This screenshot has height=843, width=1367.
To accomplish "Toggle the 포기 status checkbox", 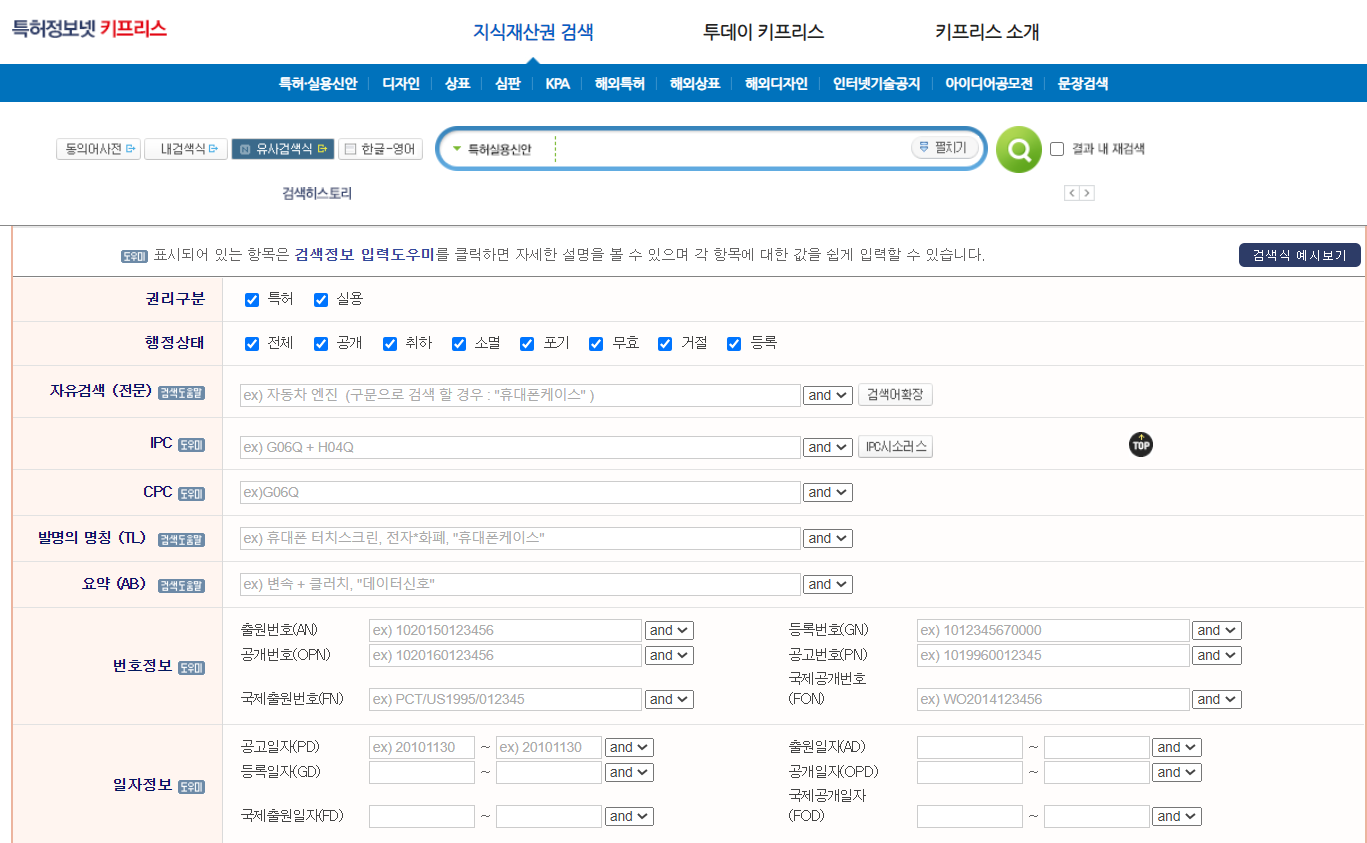I will [527, 344].
